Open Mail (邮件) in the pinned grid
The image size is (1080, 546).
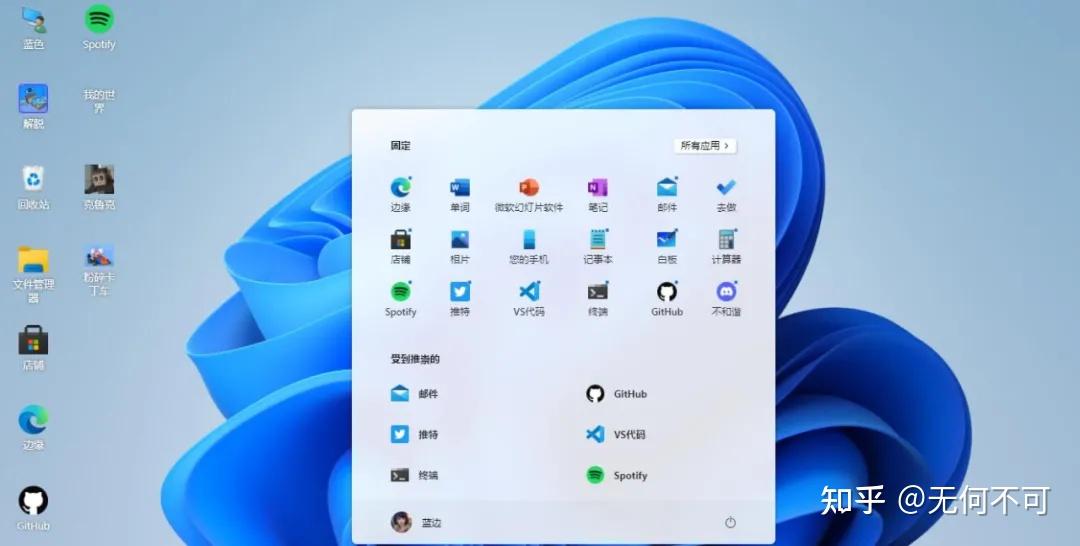[x=666, y=194]
